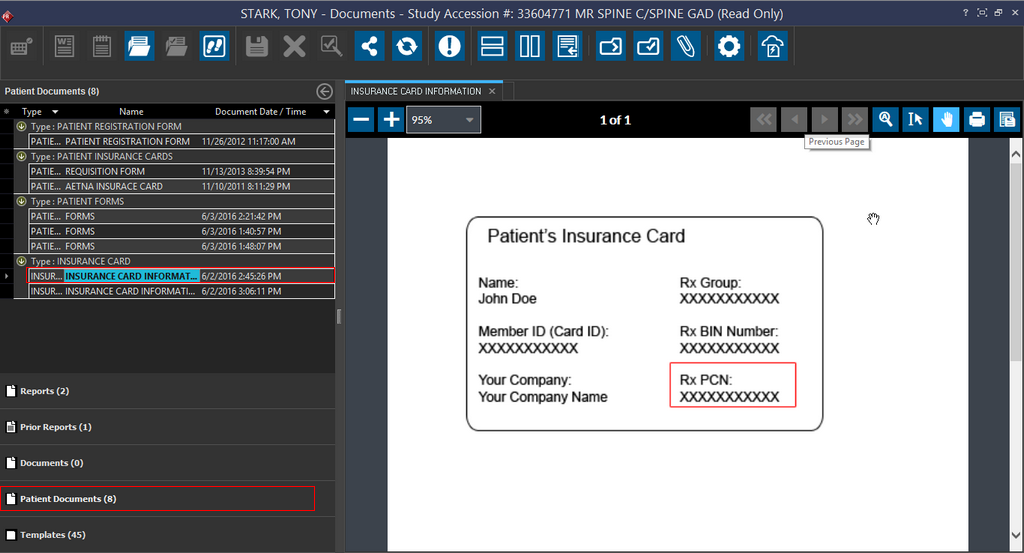Viewport: 1024px width, 553px height.
Task: Open the Templates (45) section
Action: [x=52, y=535]
